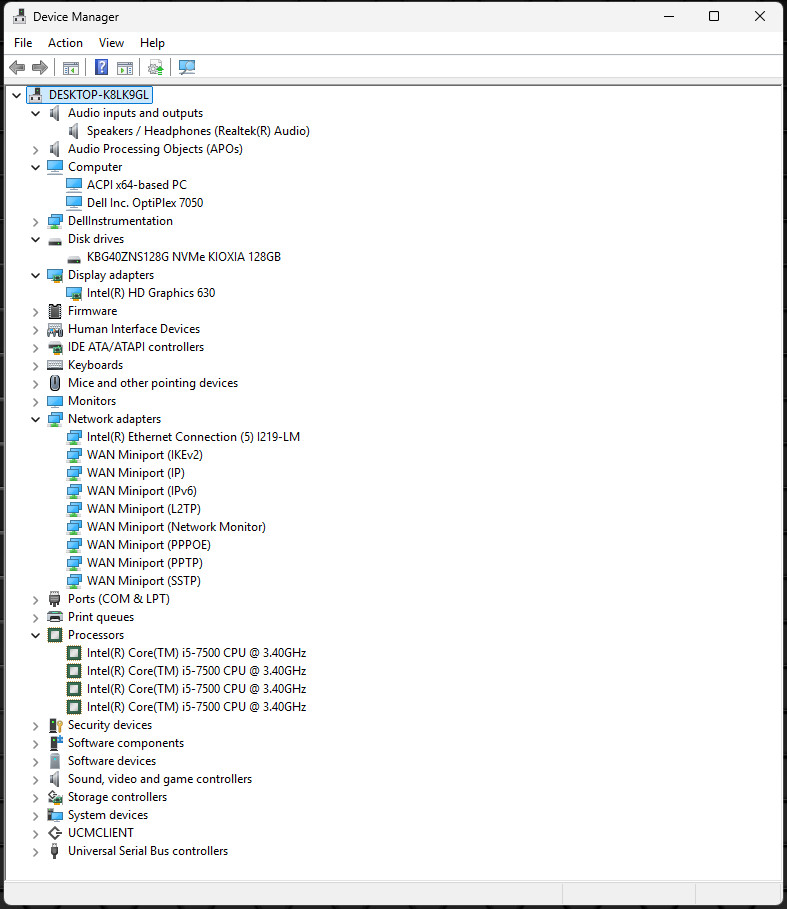This screenshot has width=787, height=909.
Task: Open the File menu
Action: [23, 43]
